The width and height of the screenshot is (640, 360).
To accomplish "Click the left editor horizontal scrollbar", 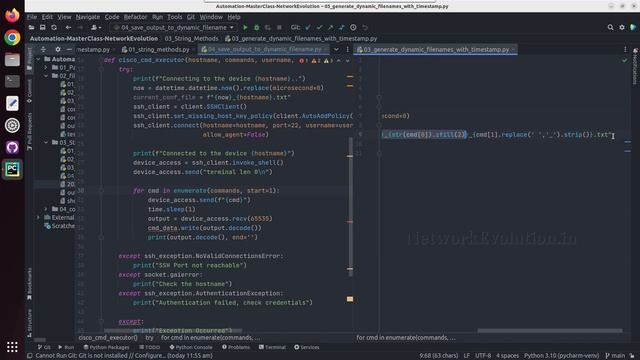I will 173,331.
